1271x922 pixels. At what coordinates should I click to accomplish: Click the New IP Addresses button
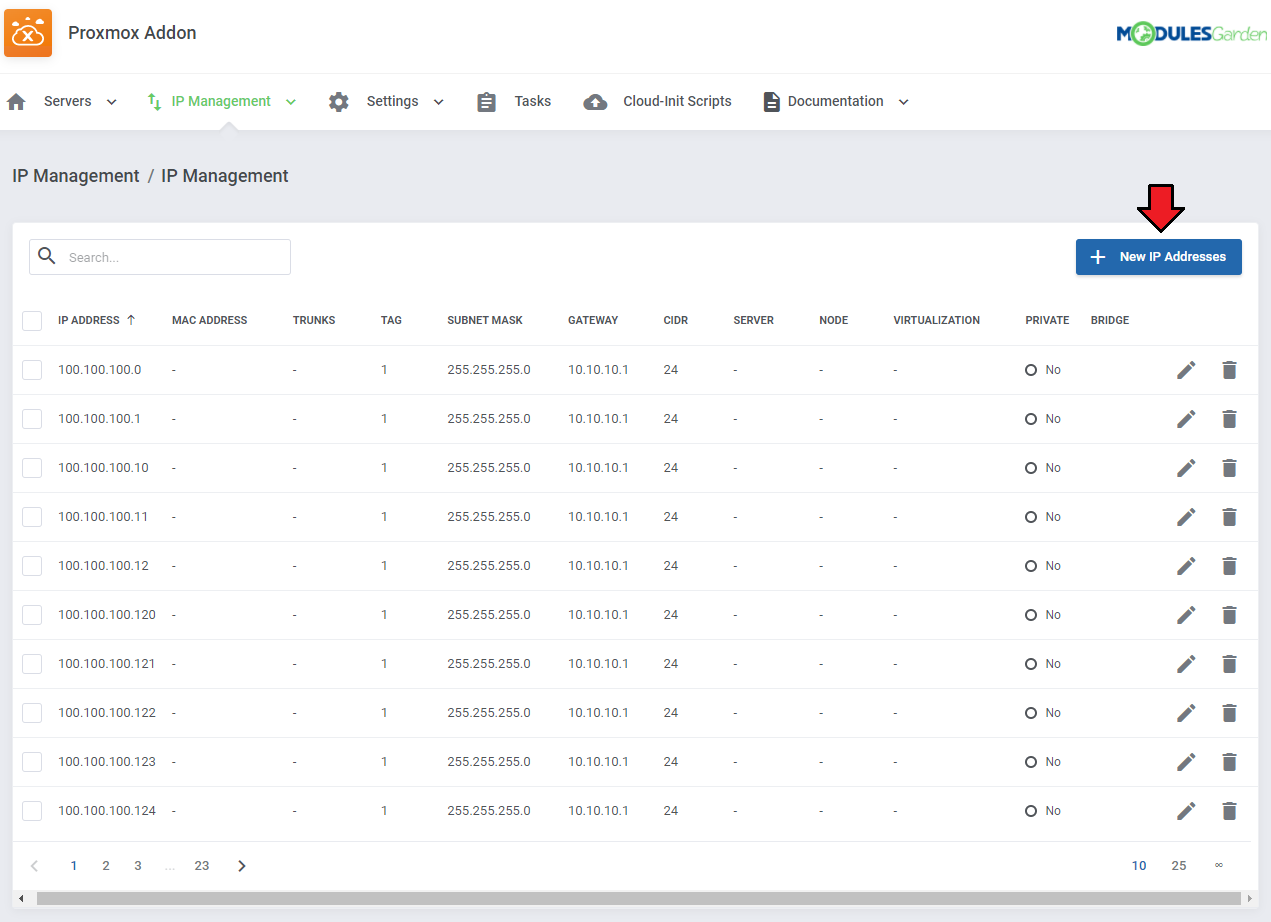pyautogui.click(x=1158, y=257)
